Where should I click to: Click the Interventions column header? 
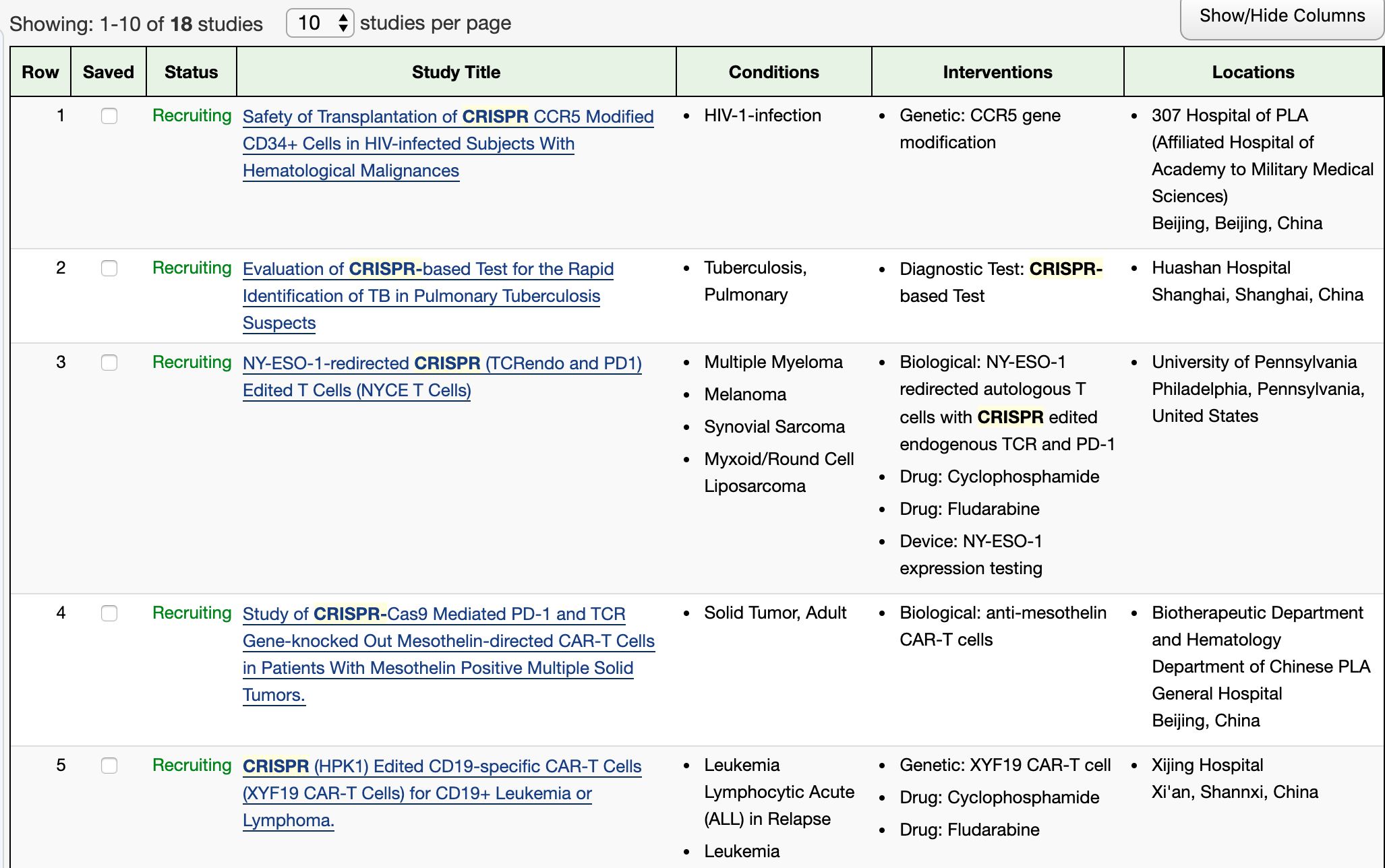[998, 72]
